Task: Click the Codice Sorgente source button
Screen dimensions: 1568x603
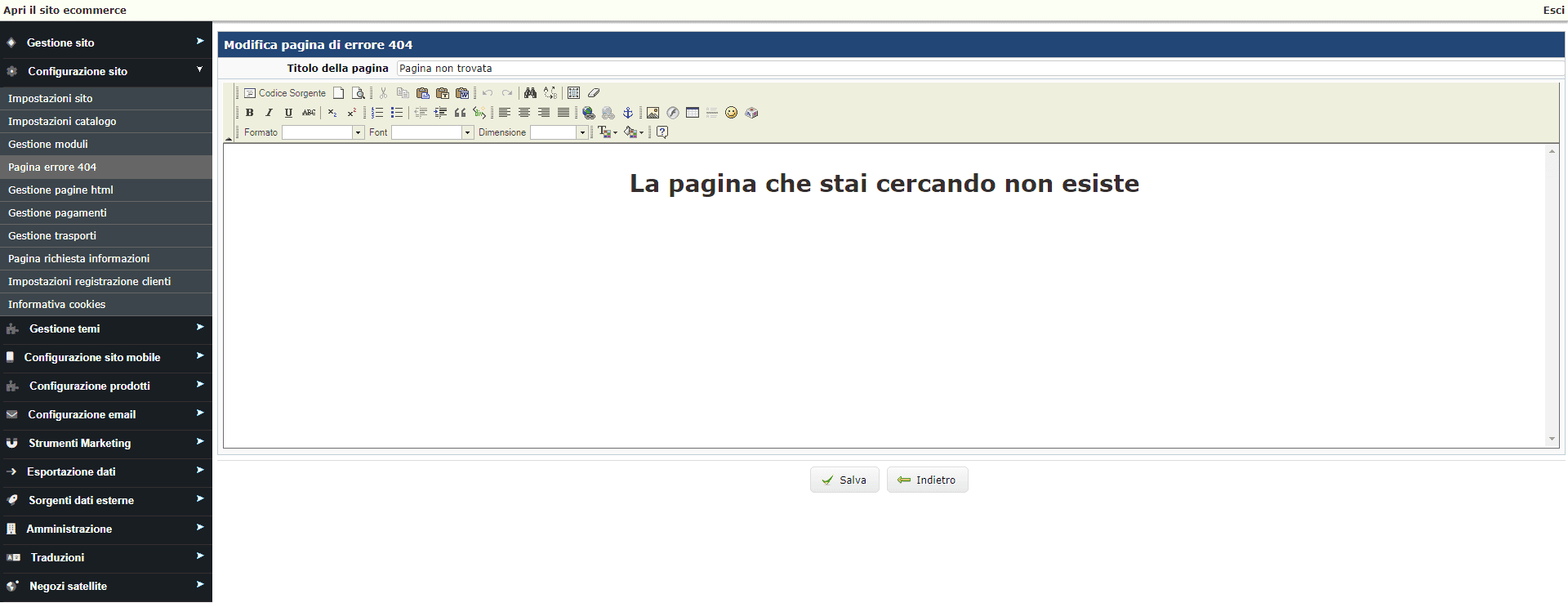Action: [x=285, y=93]
